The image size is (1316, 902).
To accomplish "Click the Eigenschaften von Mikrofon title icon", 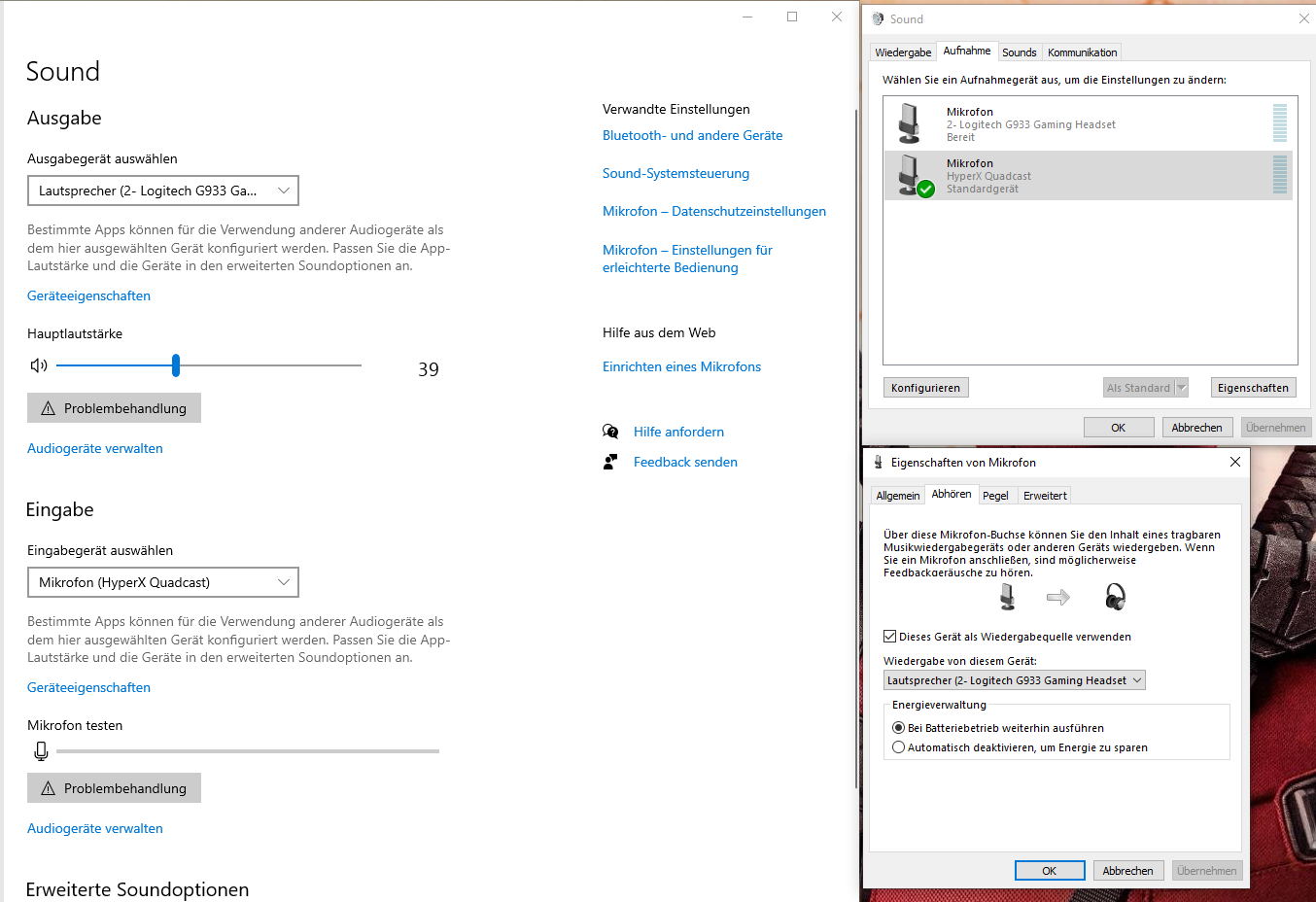I will [x=879, y=463].
